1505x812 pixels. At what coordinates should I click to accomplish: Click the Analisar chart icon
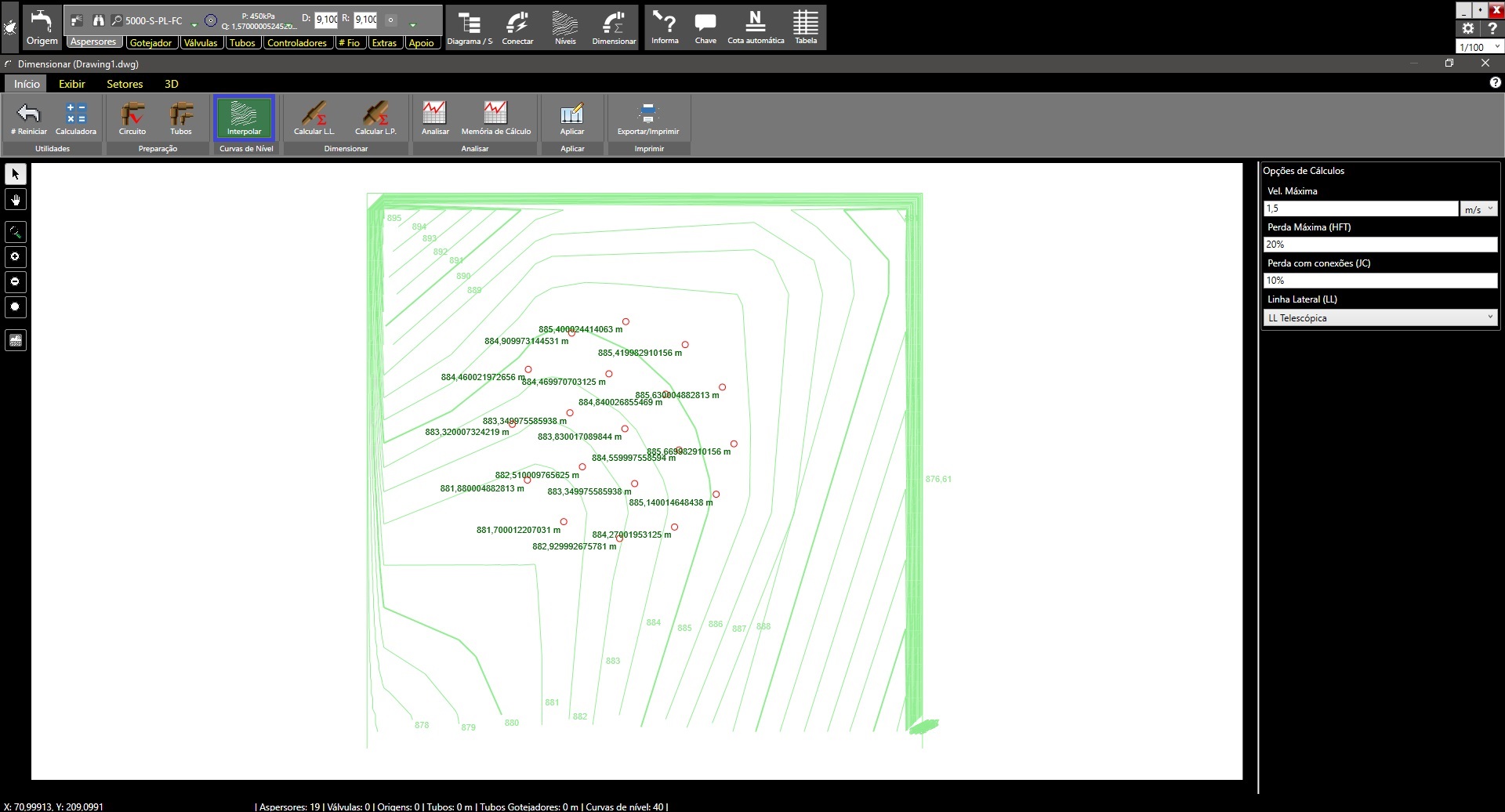coord(435,118)
